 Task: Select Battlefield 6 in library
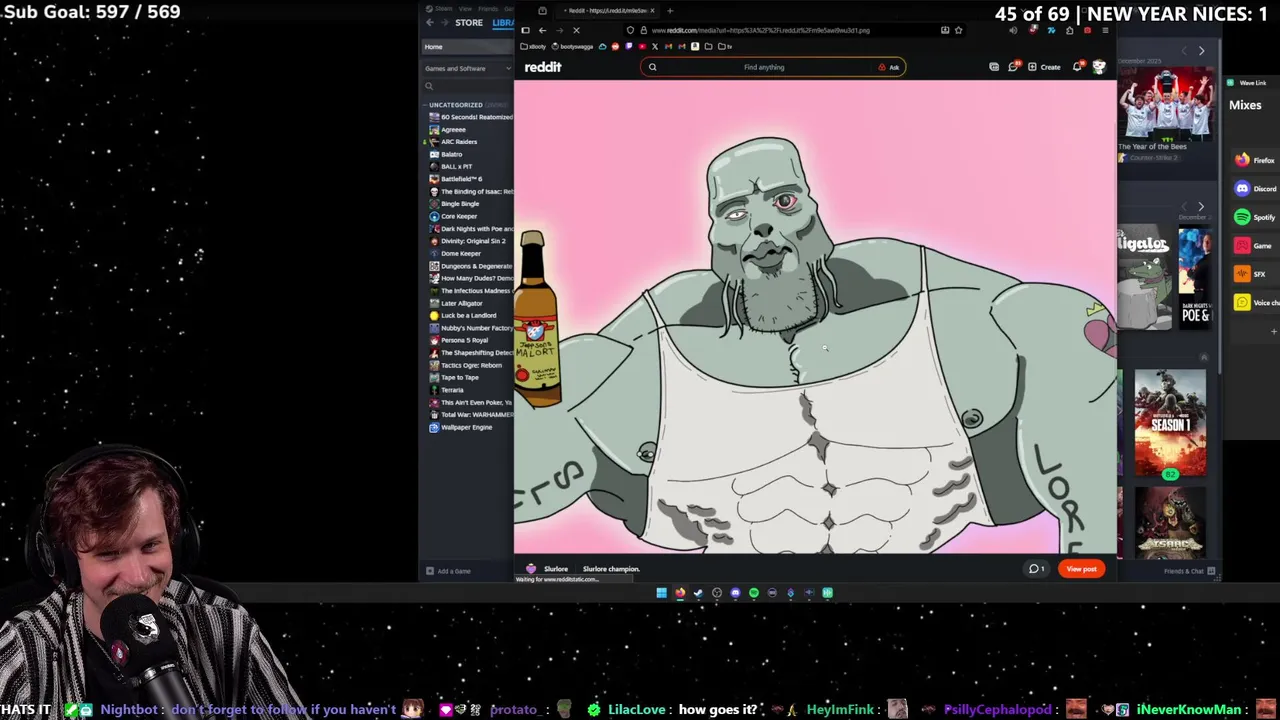coord(461,179)
